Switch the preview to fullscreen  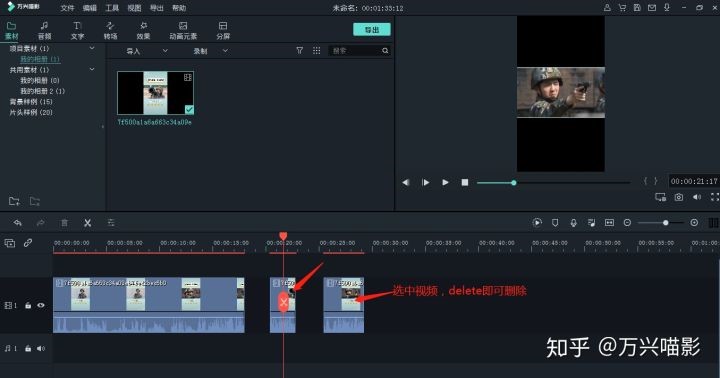coord(714,197)
